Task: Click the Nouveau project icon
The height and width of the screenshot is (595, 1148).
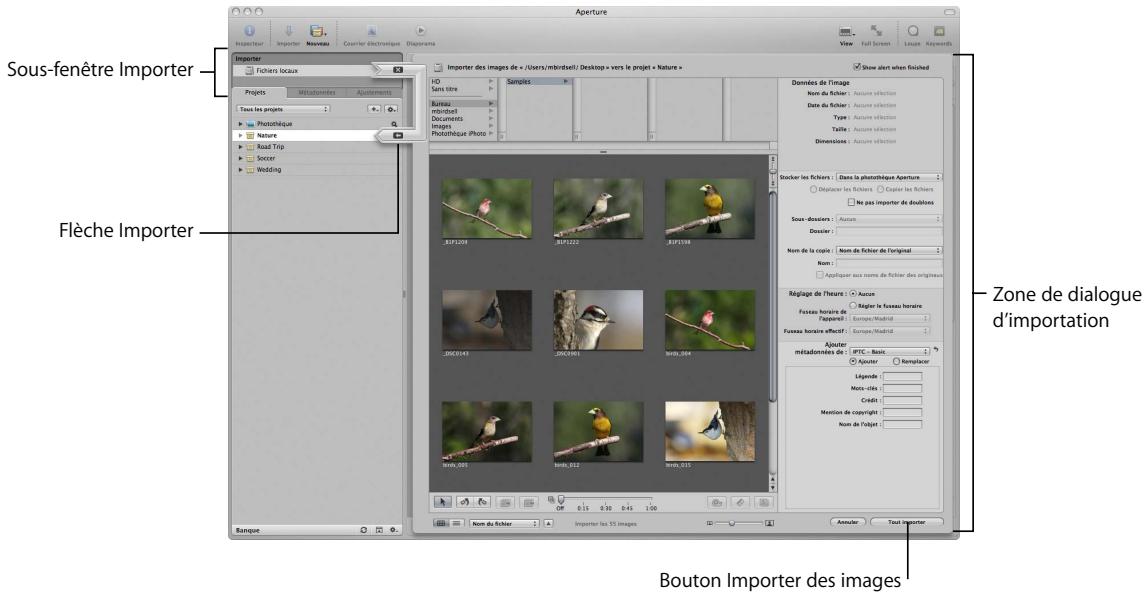Action: pyautogui.click(x=317, y=31)
